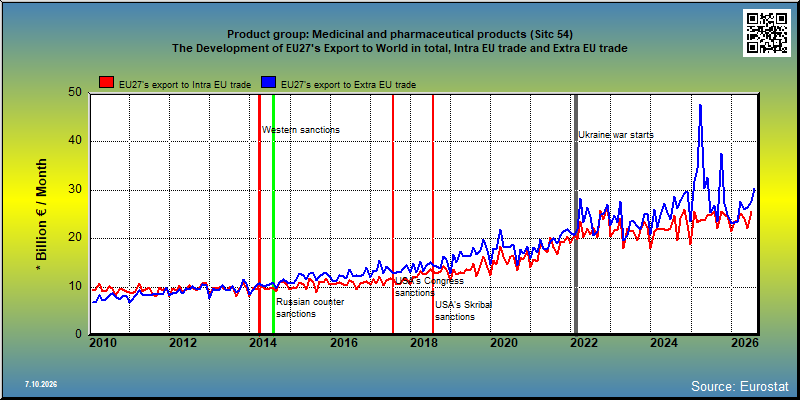Viewport: 800px width, 400px height.
Task: Click the x-axis label 2018
Action: tap(423, 343)
